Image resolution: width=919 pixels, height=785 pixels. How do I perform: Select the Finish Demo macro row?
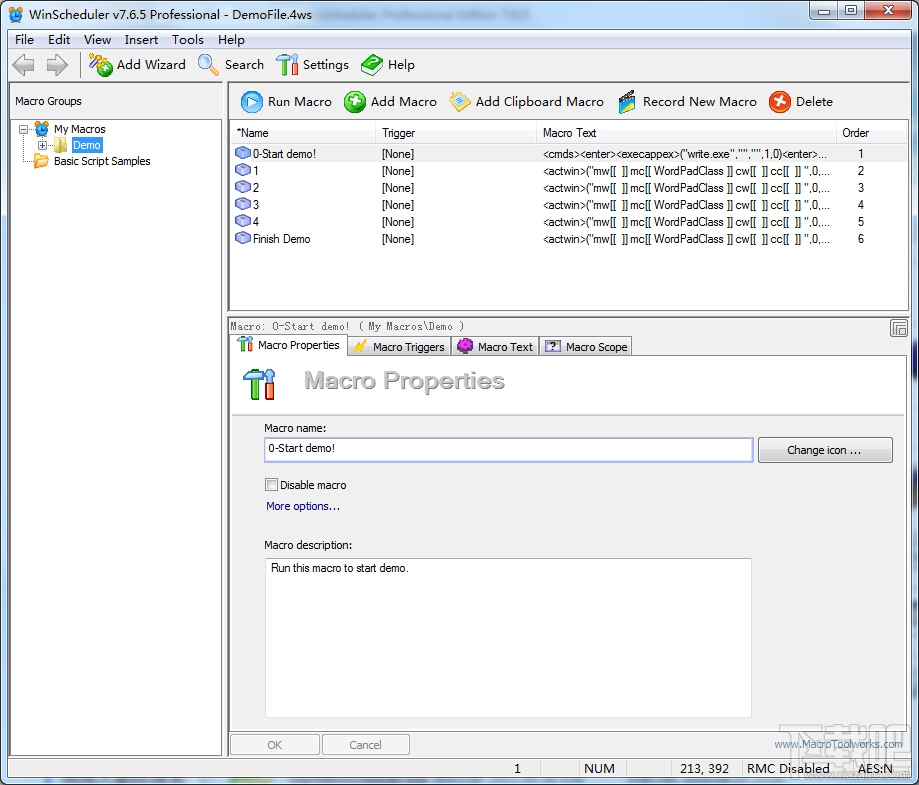569,239
